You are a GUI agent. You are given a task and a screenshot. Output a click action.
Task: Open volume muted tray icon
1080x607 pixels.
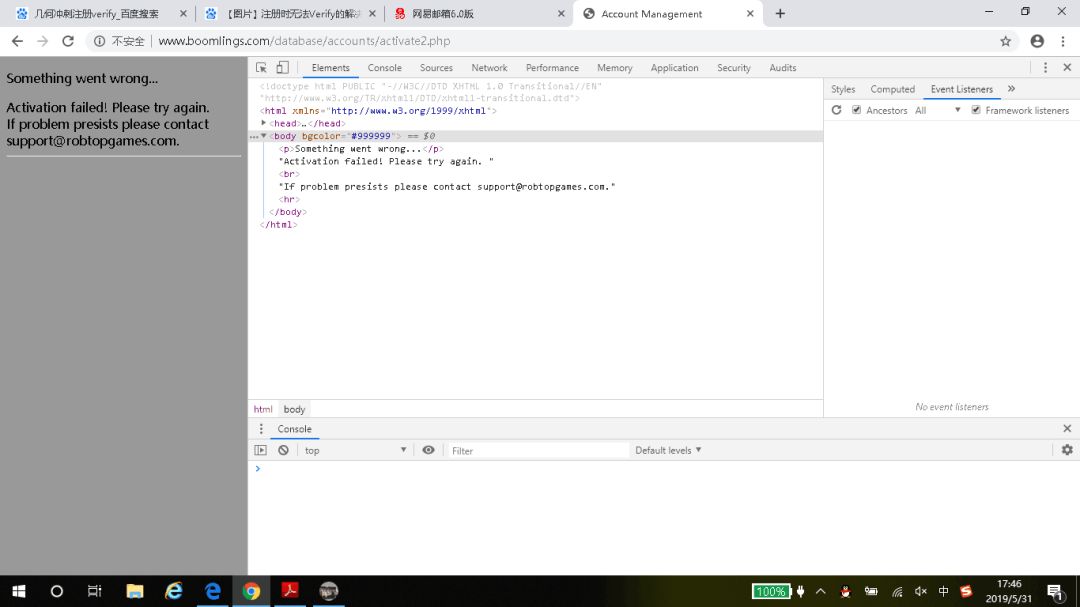[x=920, y=591]
